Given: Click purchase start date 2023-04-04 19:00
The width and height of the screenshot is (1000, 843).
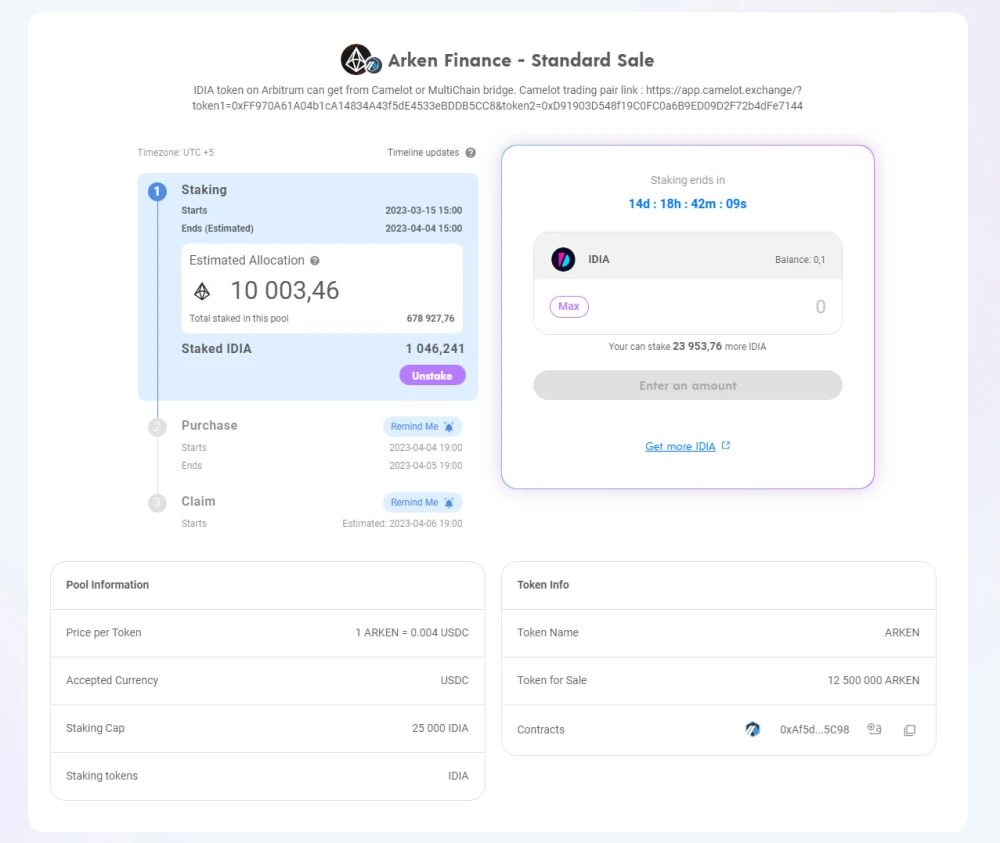Looking at the screenshot, I should click(x=425, y=448).
